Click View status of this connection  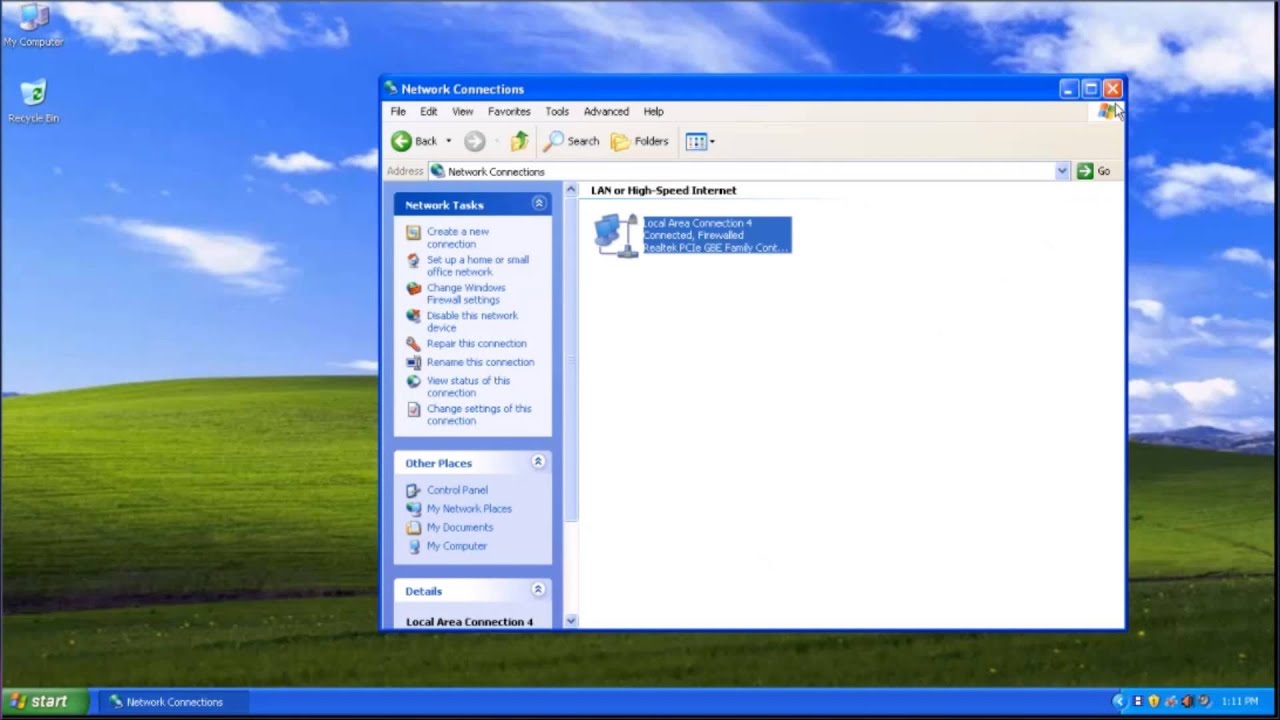(468, 386)
